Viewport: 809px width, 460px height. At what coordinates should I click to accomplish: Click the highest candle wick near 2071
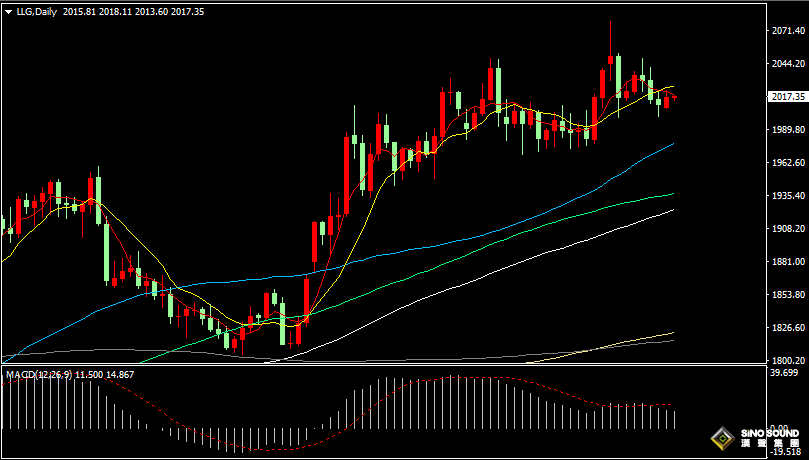point(610,28)
